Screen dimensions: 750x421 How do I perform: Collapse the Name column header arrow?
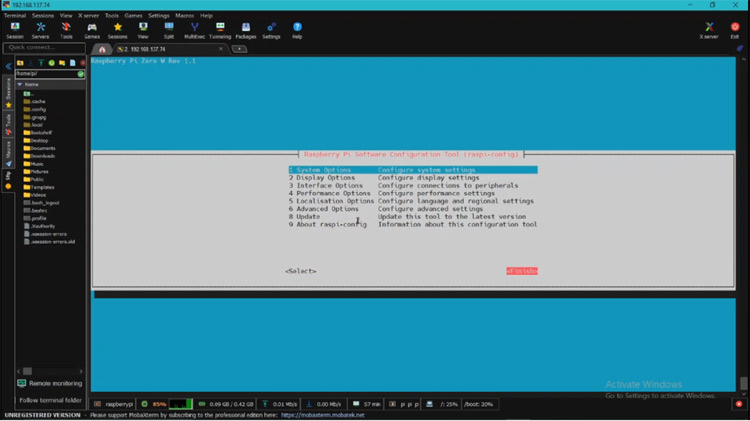(20, 84)
